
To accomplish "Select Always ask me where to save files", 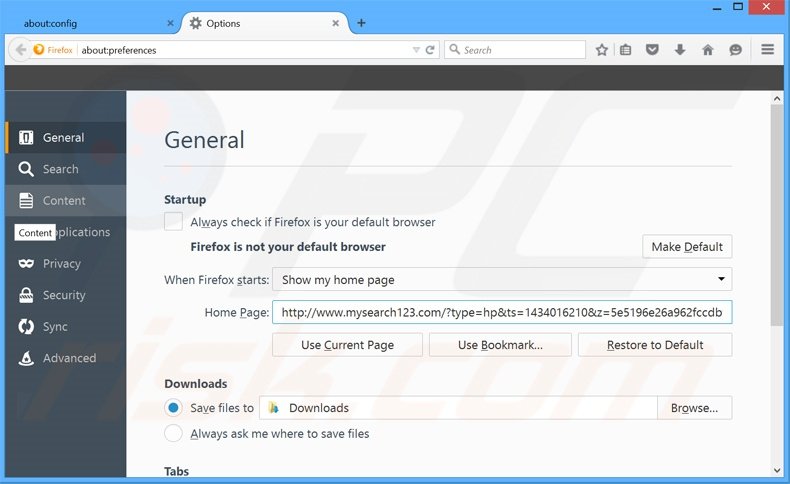I will coord(173,433).
